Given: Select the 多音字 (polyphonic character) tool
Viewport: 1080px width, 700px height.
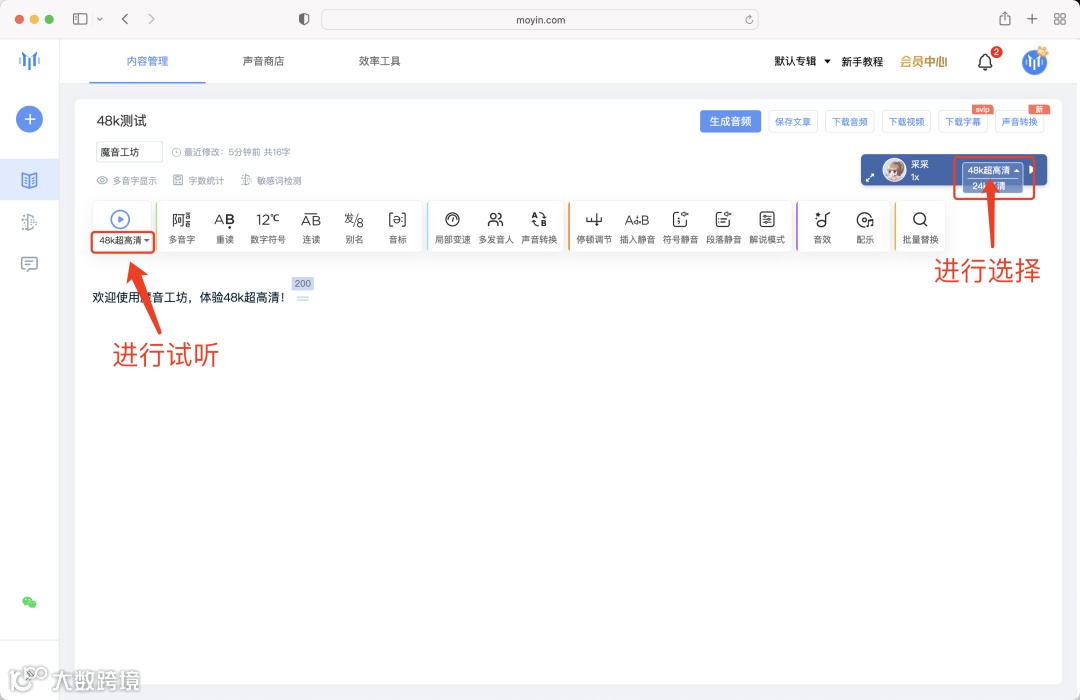Looking at the screenshot, I should pos(180,226).
